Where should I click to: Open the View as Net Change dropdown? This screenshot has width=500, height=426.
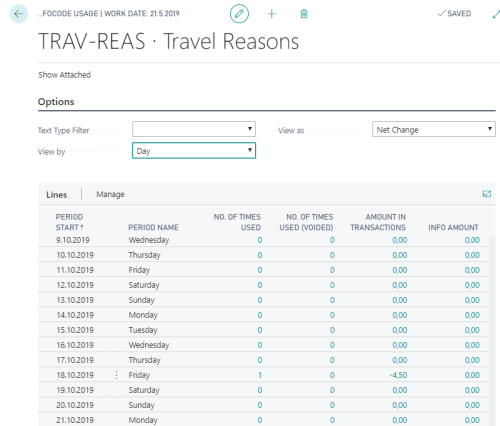434,129
